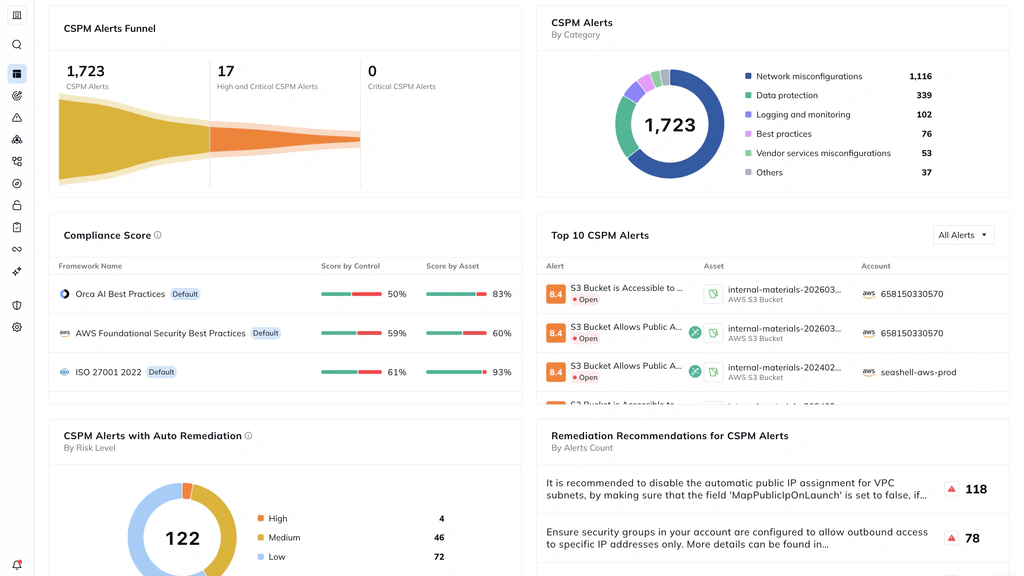
Task: Click the Best practices legend swatch
Action: point(748,134)
